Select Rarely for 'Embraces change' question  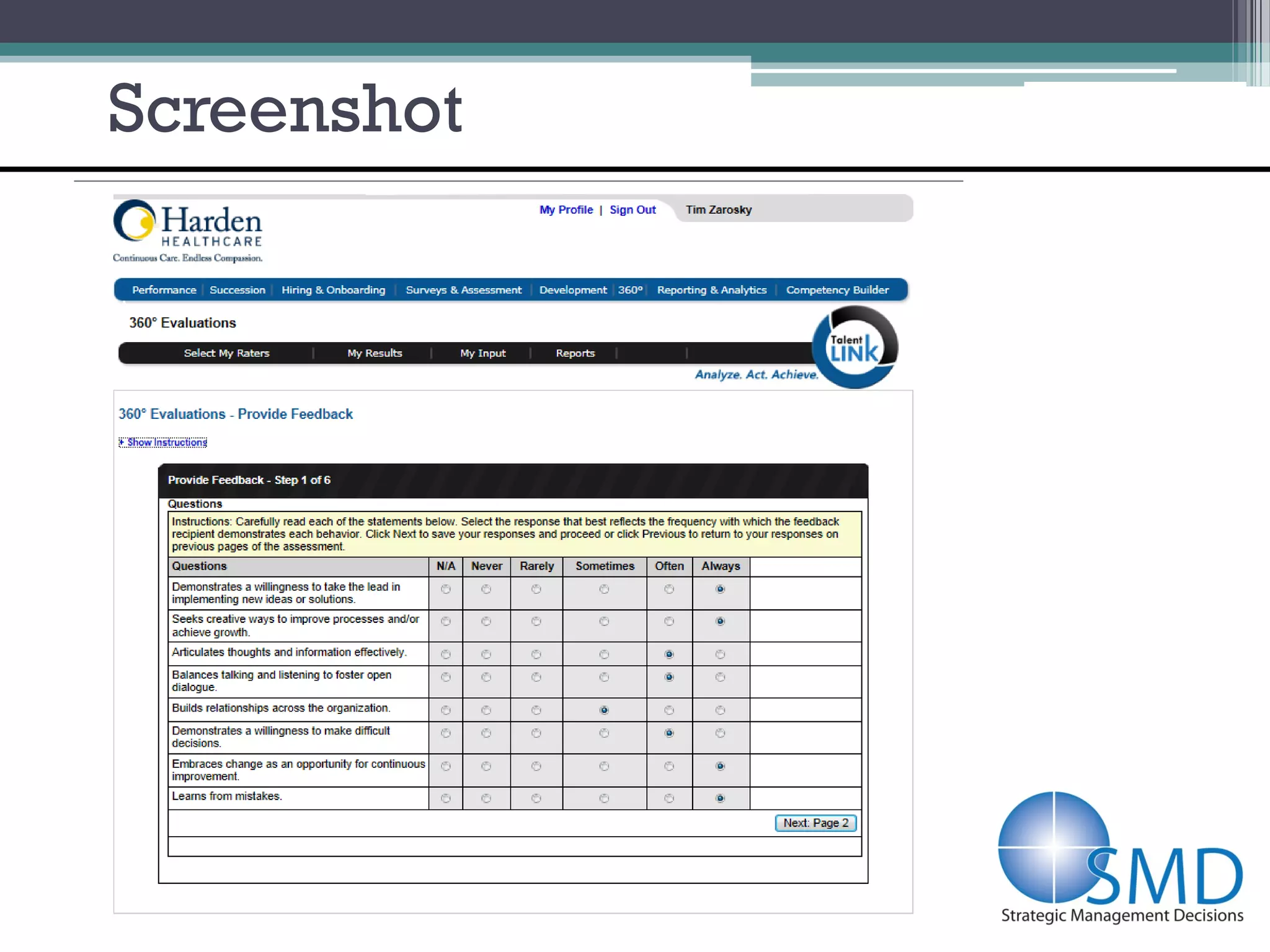click(536, 767)
